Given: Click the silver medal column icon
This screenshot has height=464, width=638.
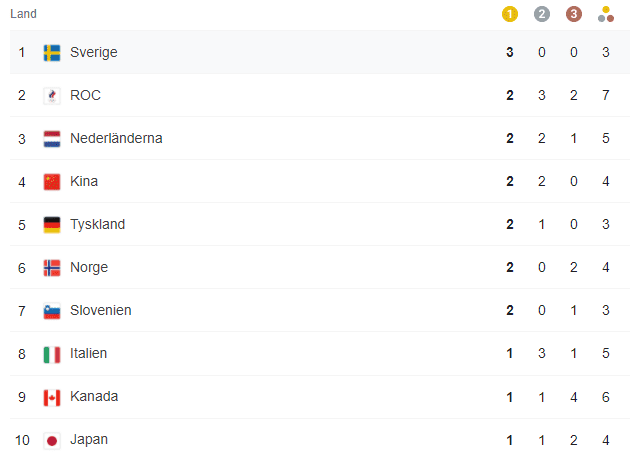Looking at the screenshot, I should coord(542,14).
